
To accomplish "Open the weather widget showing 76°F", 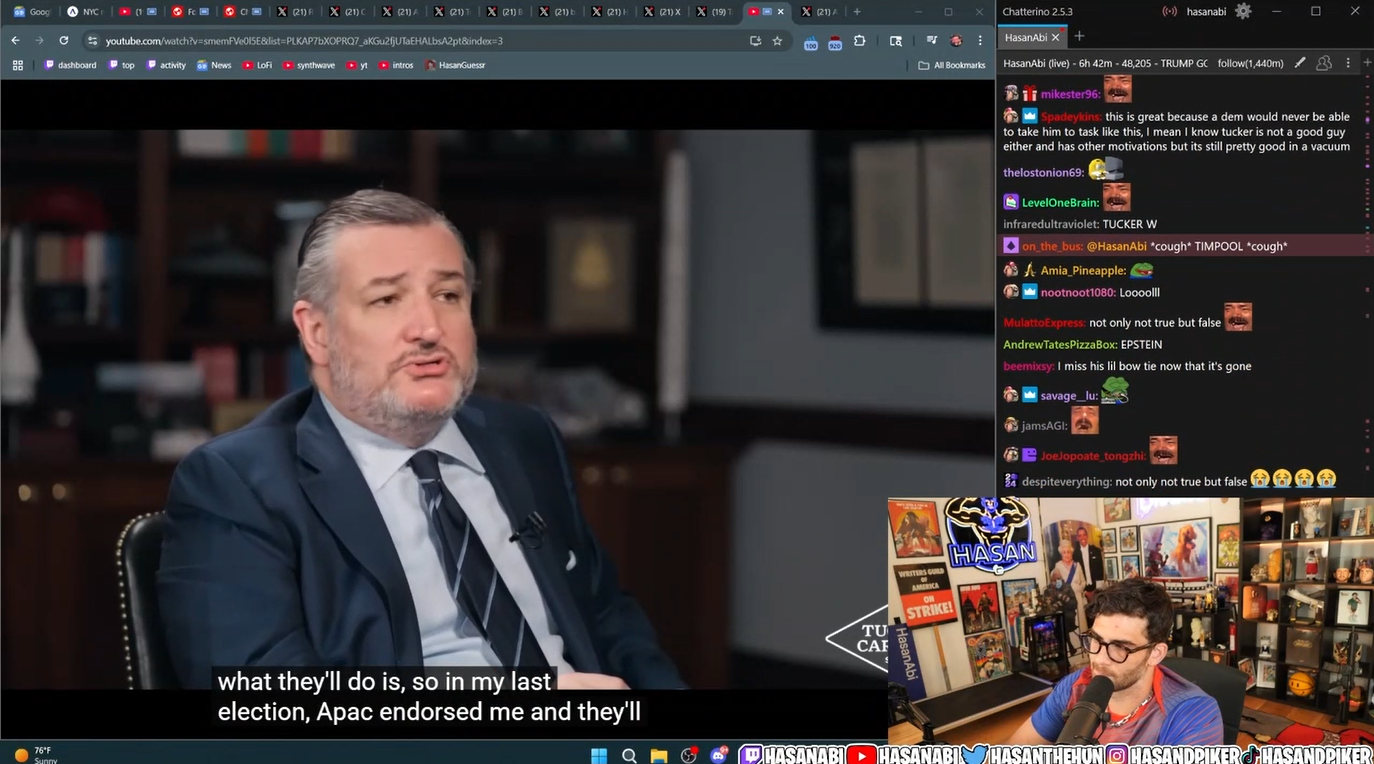I will 37,755.
